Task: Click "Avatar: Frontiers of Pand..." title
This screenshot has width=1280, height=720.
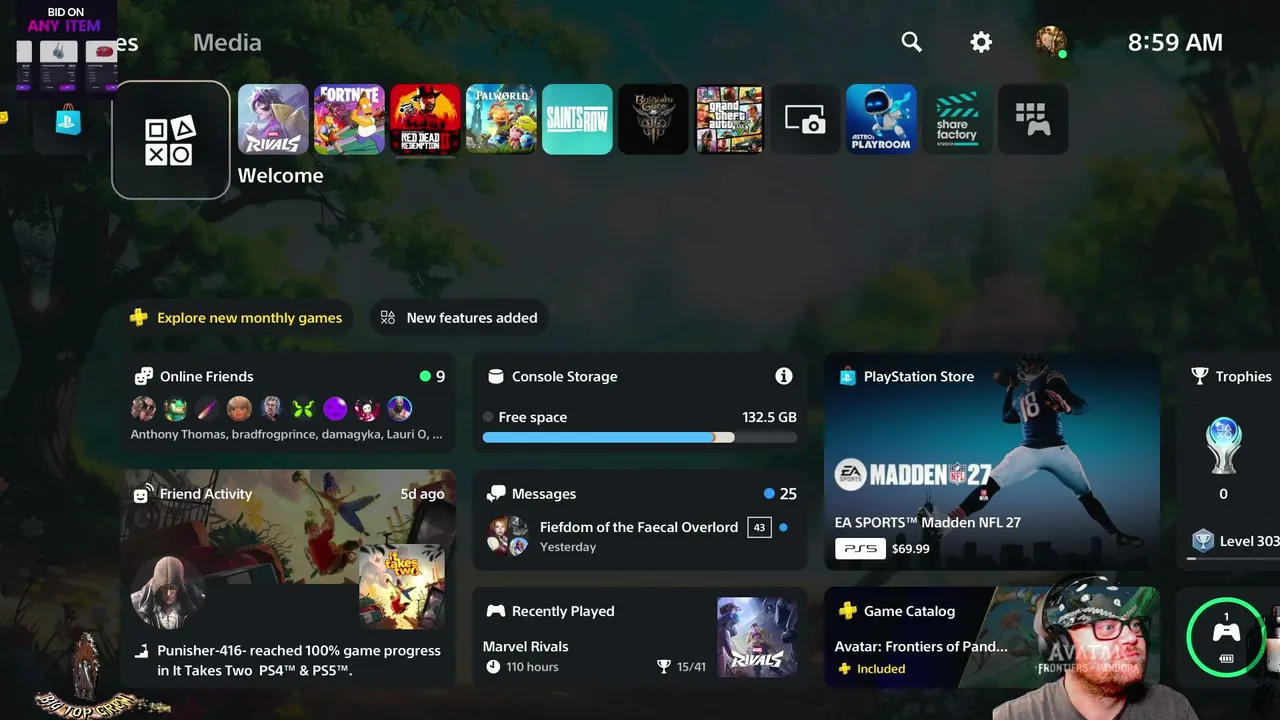Action: [x=921, y=646]
